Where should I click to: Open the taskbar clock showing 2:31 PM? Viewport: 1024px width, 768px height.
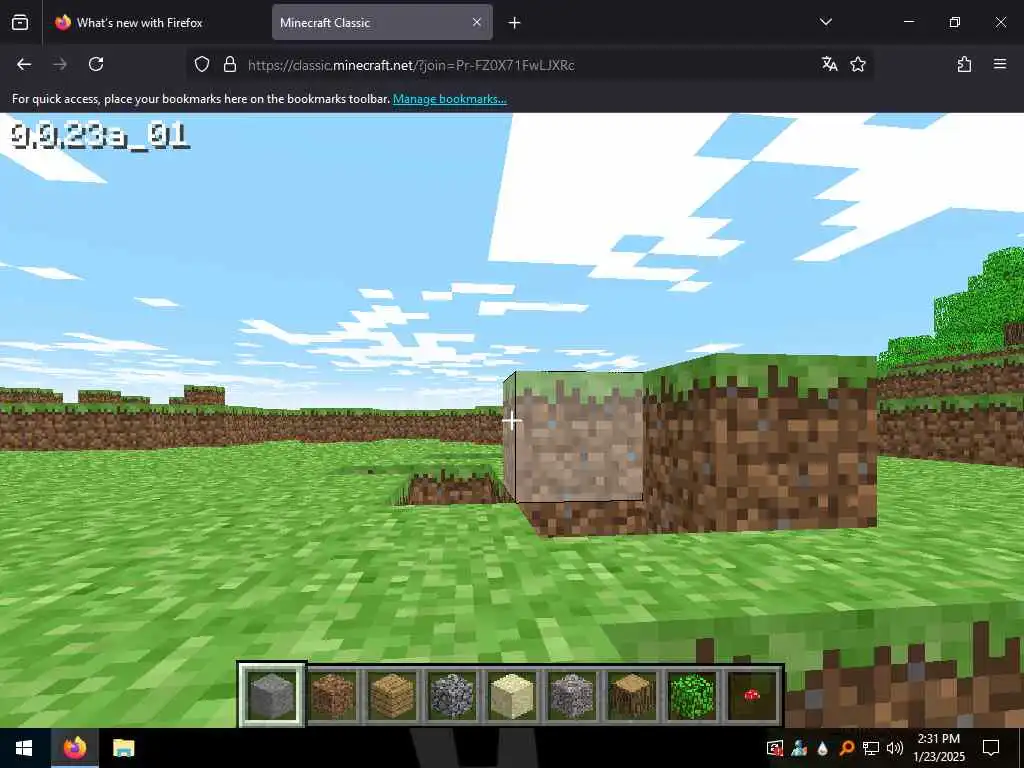(939, 748)
